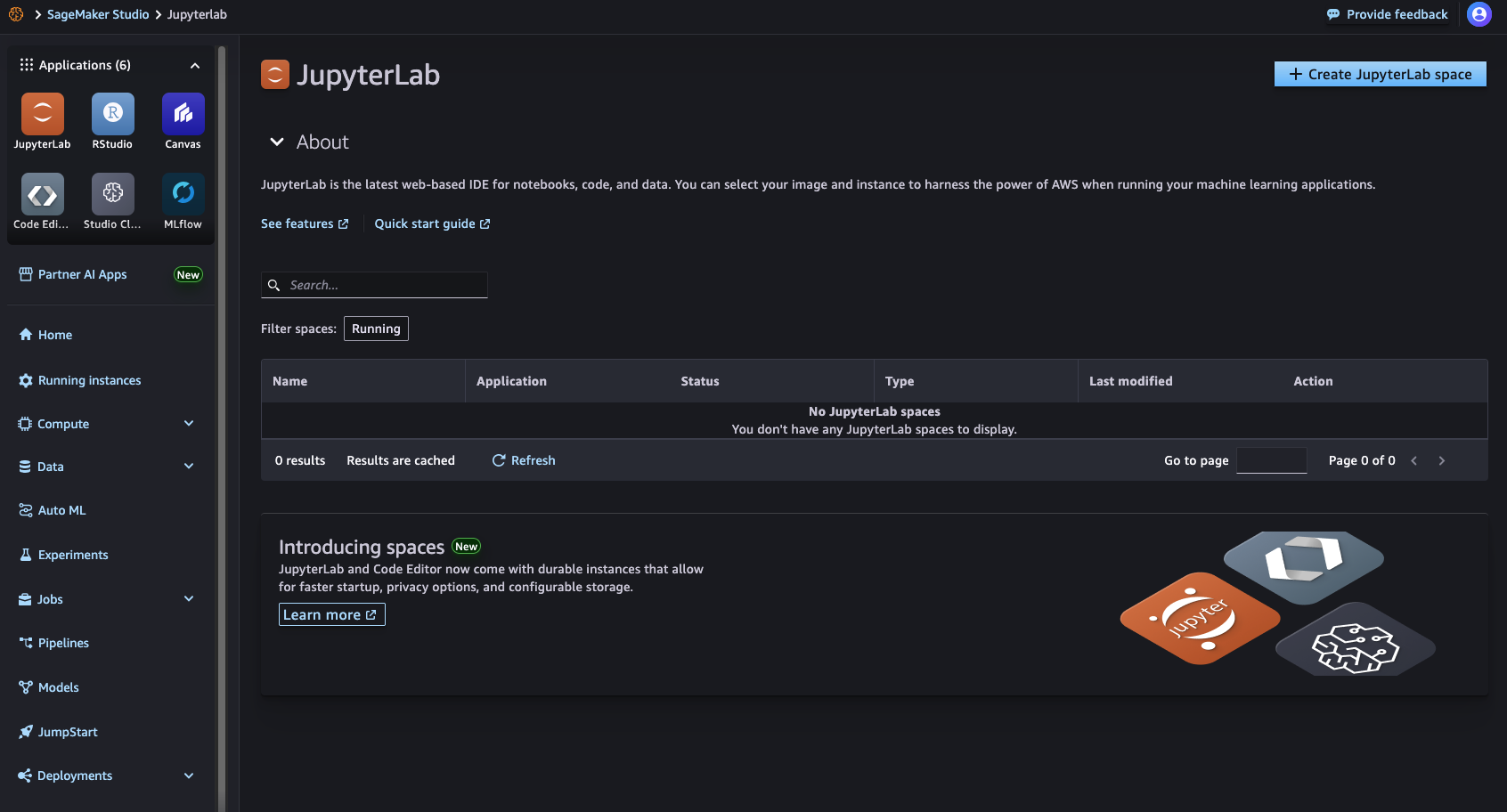Go to the next results page

click(x=1442, y=460)
